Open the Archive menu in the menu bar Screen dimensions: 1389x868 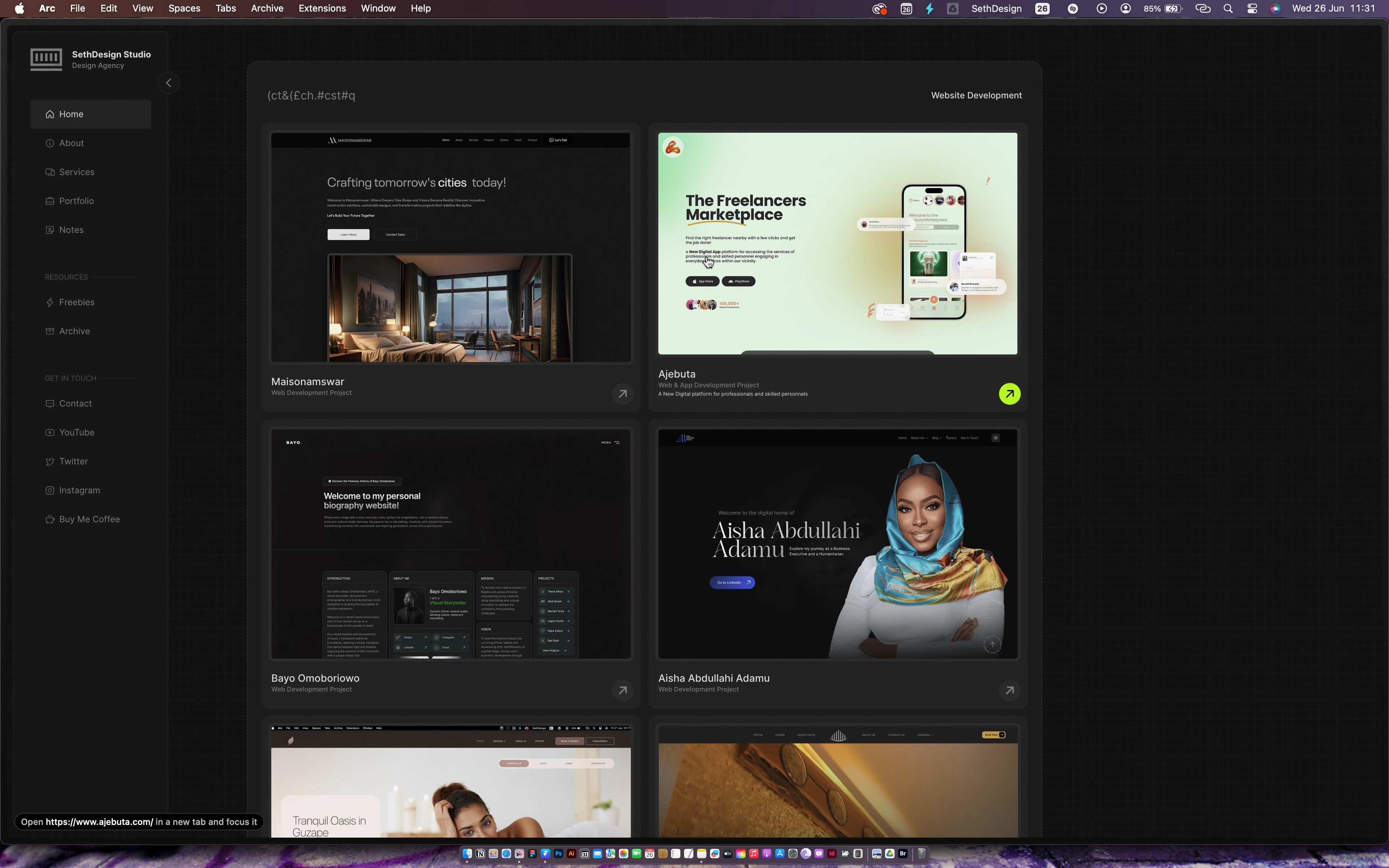[267, 9]
